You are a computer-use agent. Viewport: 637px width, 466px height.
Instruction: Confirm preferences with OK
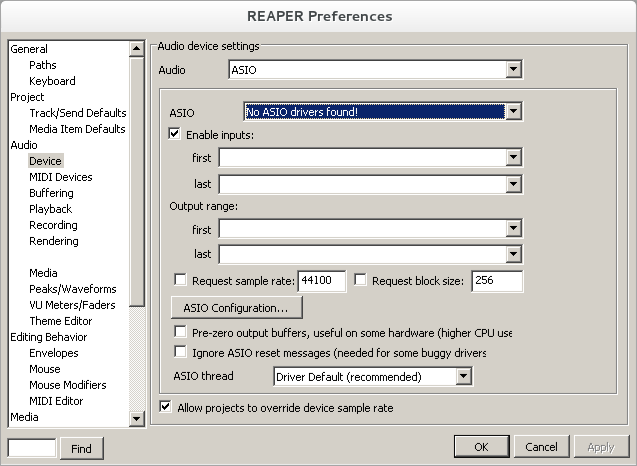coord(482,447)
